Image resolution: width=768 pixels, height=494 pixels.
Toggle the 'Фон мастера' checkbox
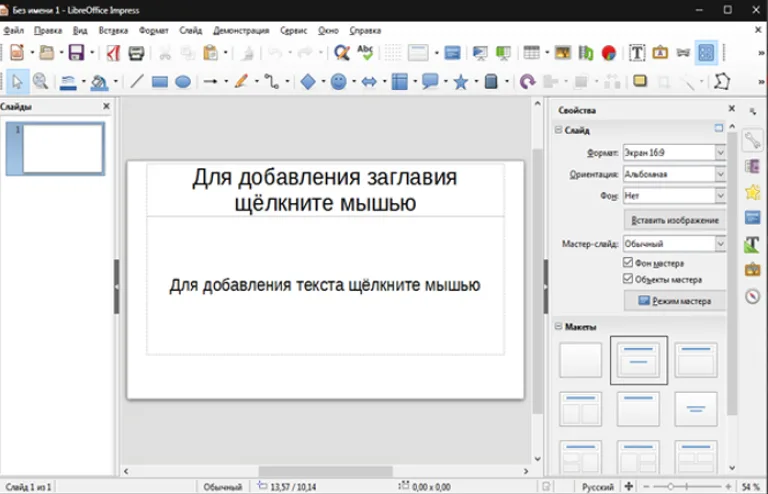(628, 262)
